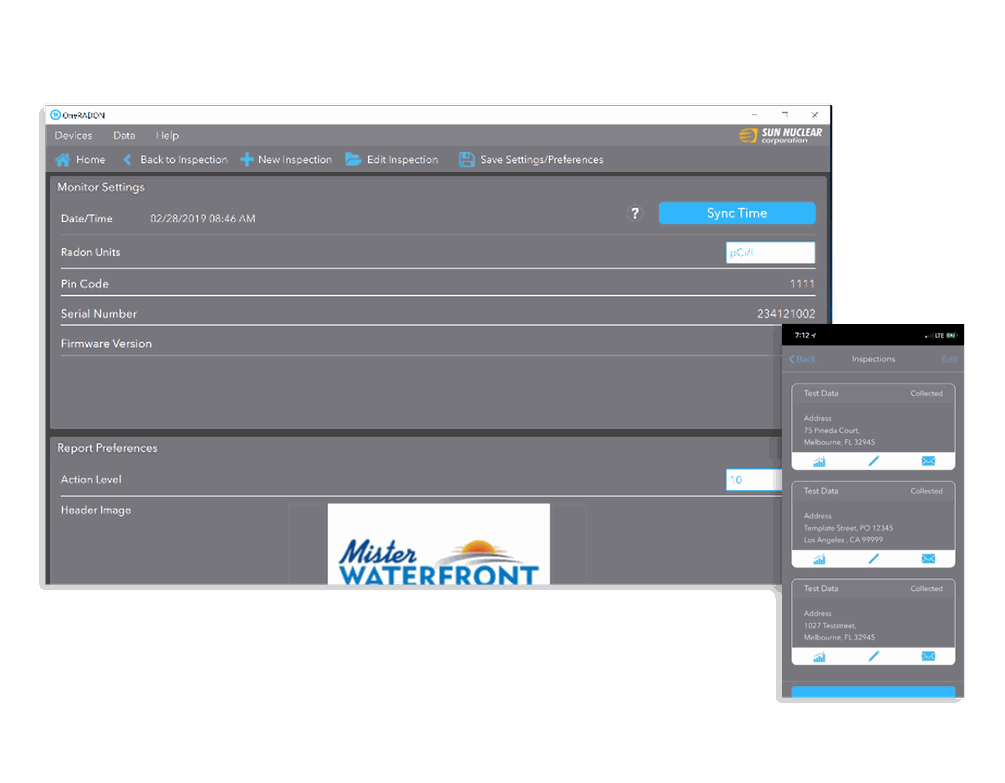The height and width of the screenshot is (783, 1005).
Task: Start a New Inspection from the toolbar
Action: click(x=286, y=160)
